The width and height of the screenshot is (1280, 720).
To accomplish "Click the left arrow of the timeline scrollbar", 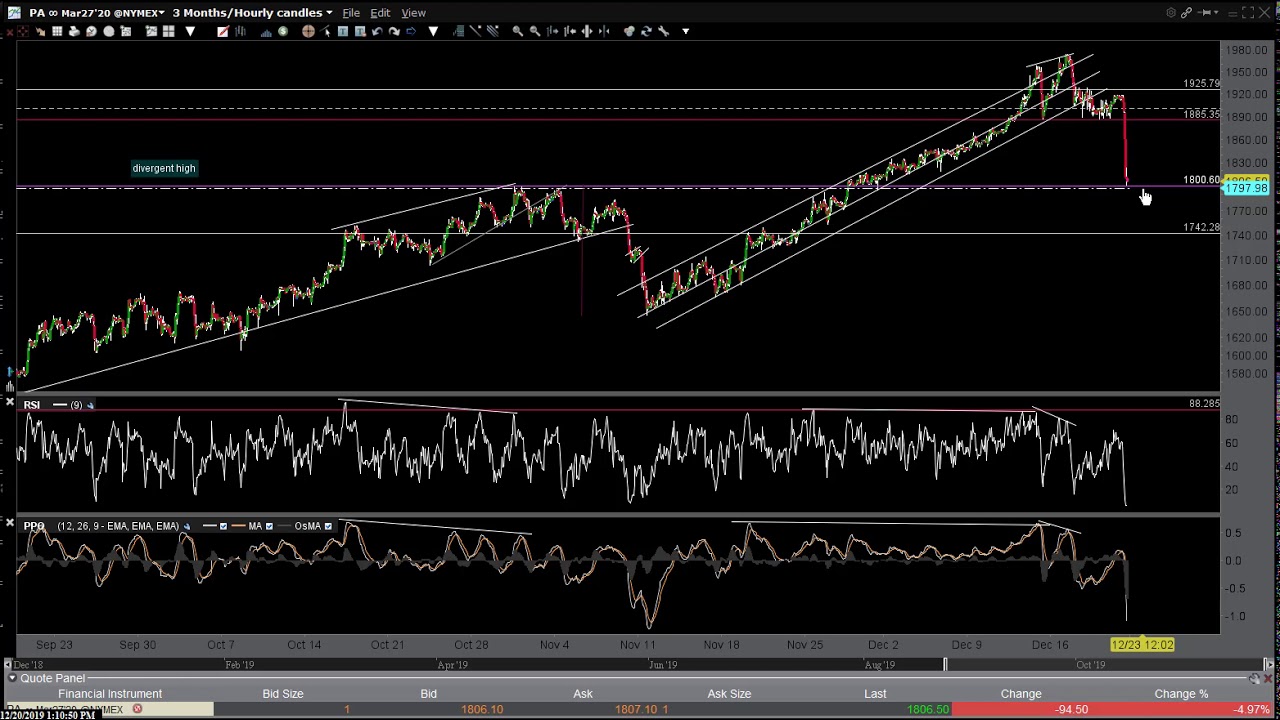I will [x=9, y=664].
